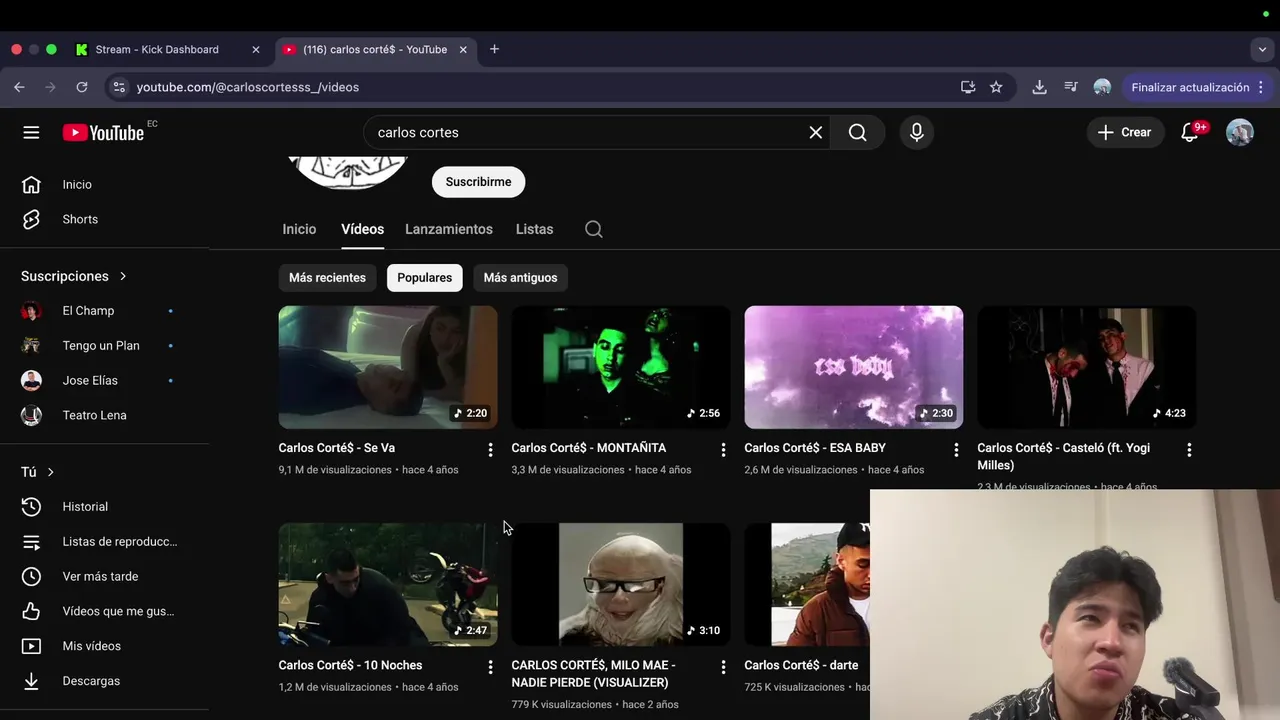
Task: Go back with the browser back arrow
Action: (x=19, y=87)
